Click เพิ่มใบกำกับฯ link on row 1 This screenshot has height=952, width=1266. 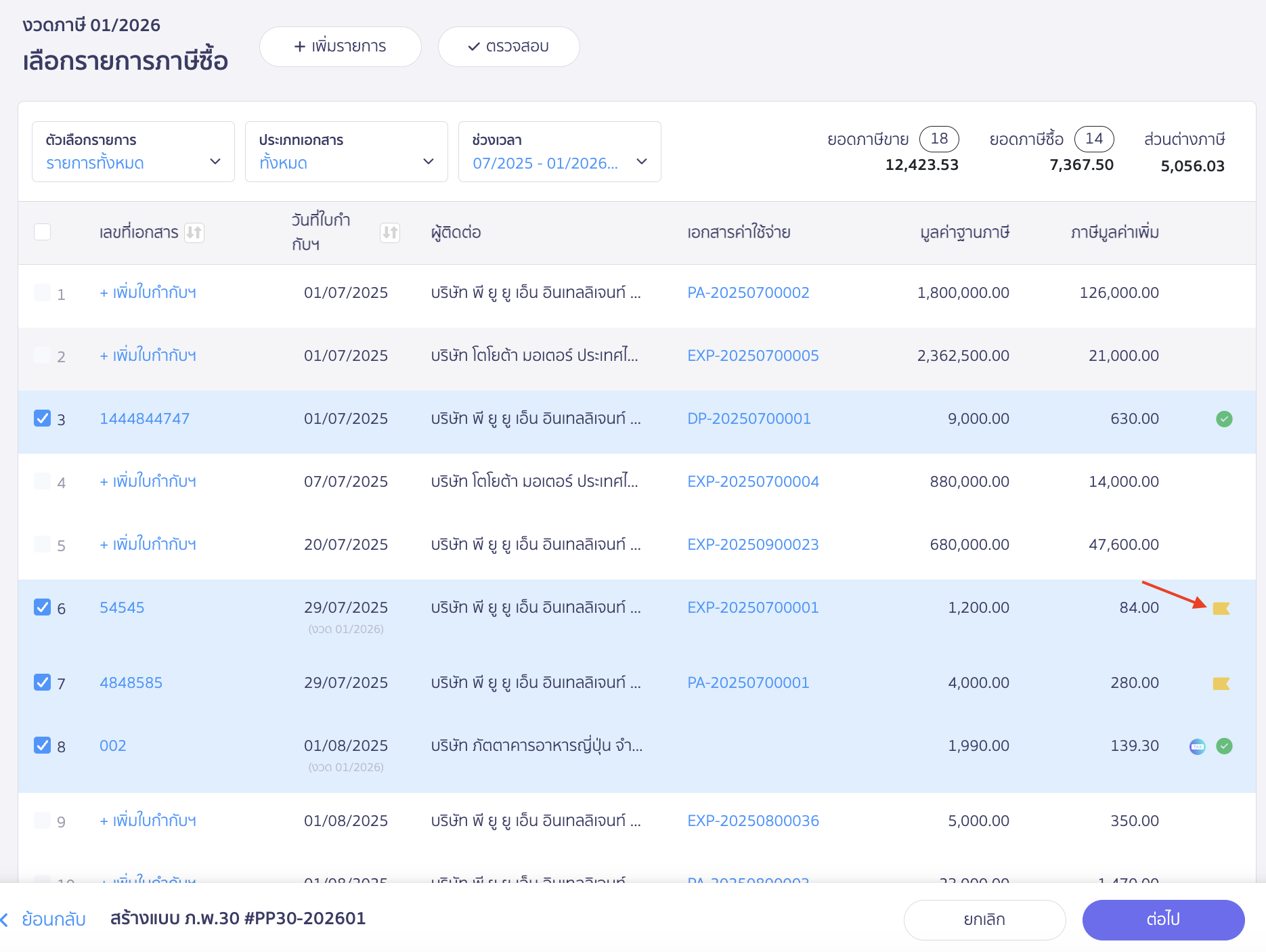tap(148, 293)
